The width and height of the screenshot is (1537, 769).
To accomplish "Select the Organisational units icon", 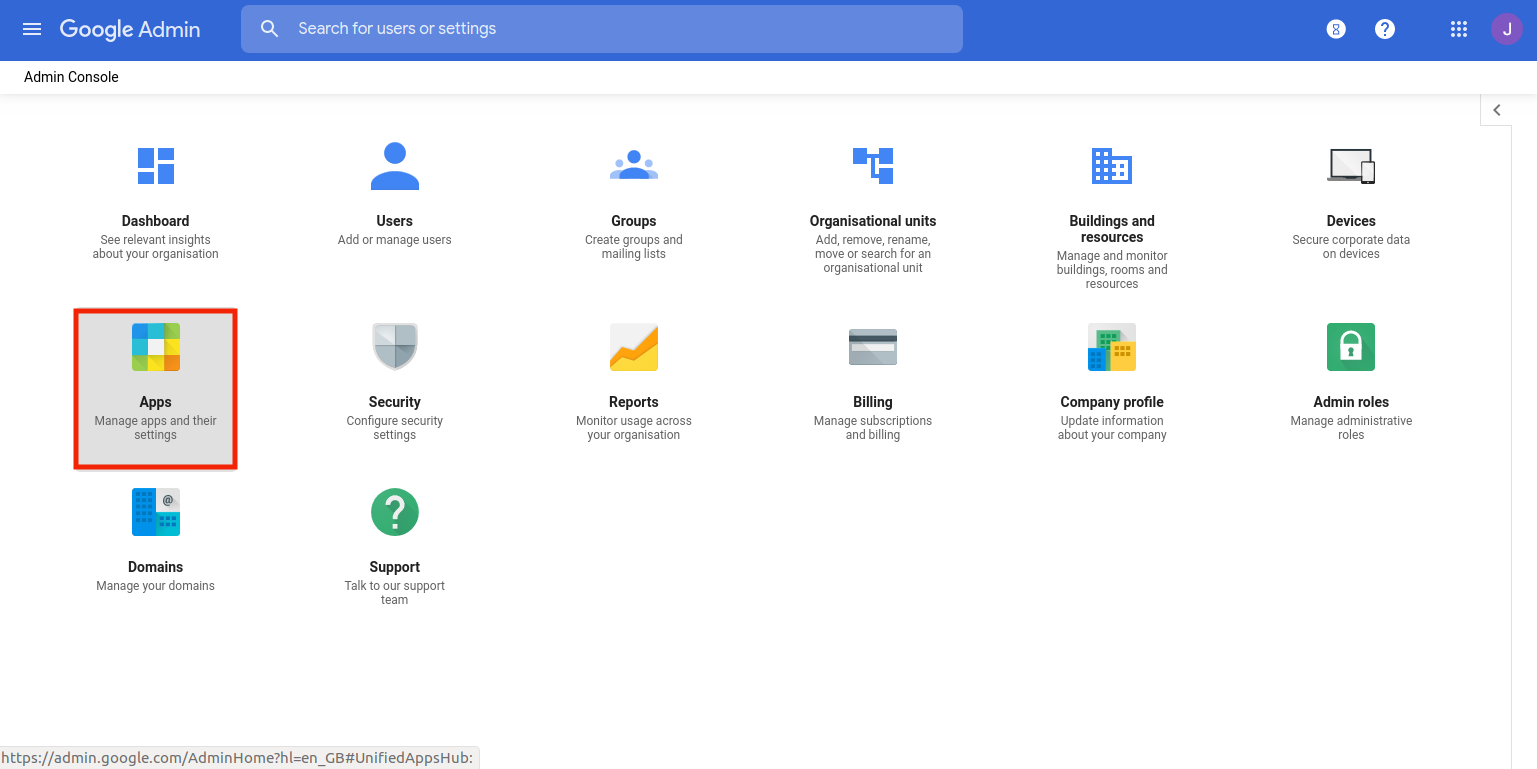I will point(873,166).
